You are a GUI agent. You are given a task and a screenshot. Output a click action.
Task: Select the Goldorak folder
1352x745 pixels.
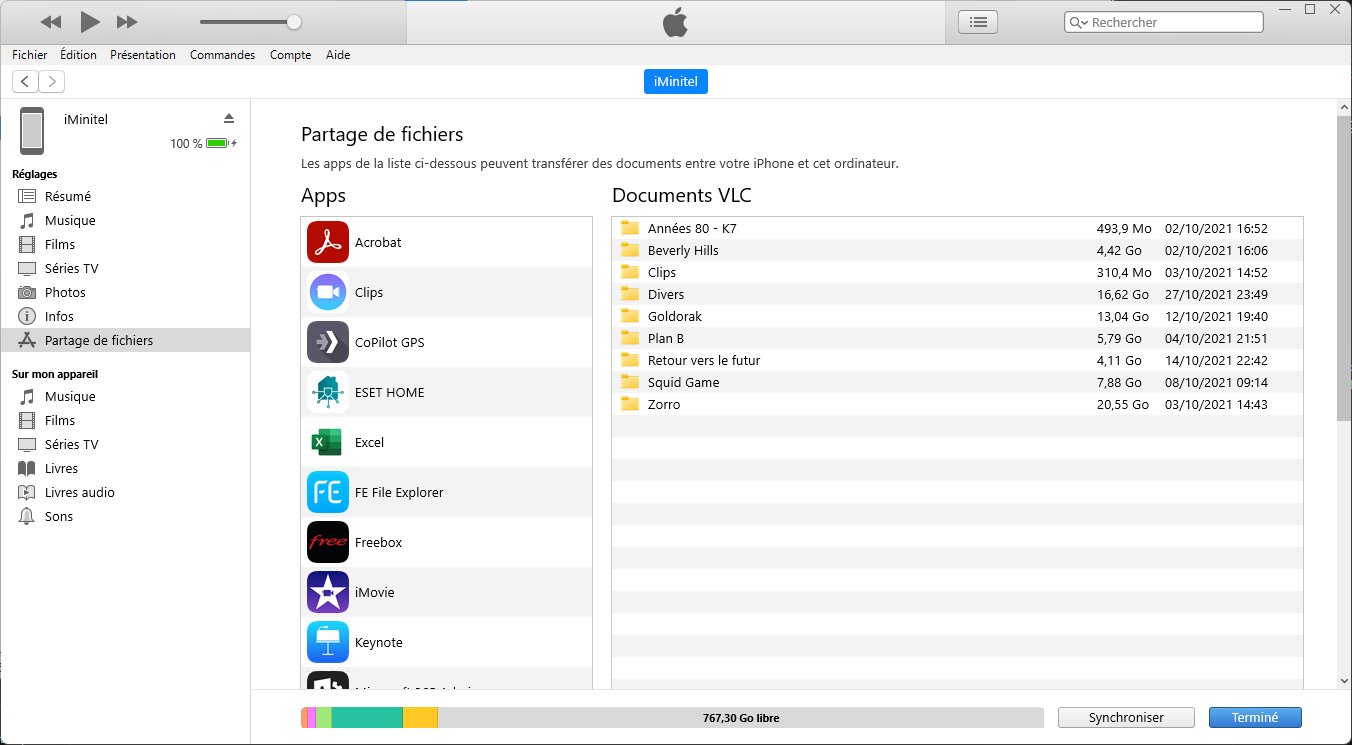tap(957, 316)
